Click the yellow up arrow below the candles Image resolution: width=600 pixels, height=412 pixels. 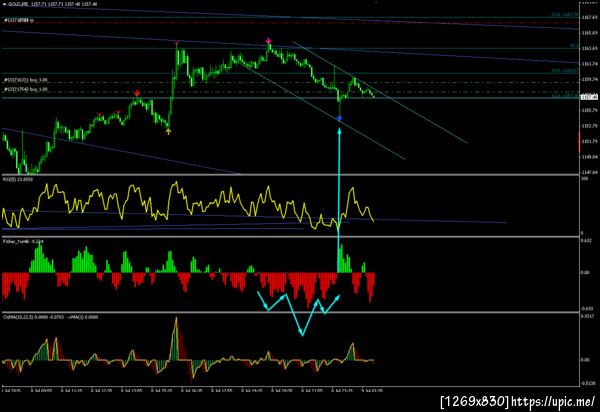tap(168, 132)
